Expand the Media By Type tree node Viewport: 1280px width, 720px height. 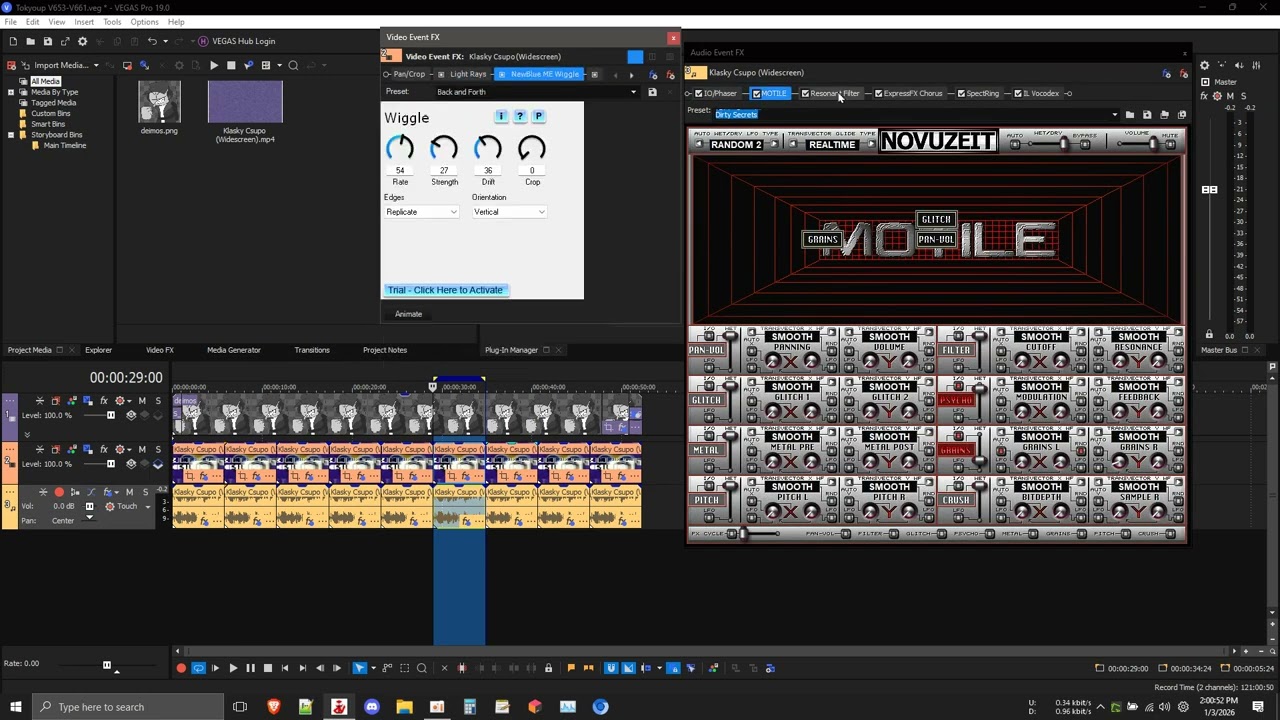click(11, 92)
